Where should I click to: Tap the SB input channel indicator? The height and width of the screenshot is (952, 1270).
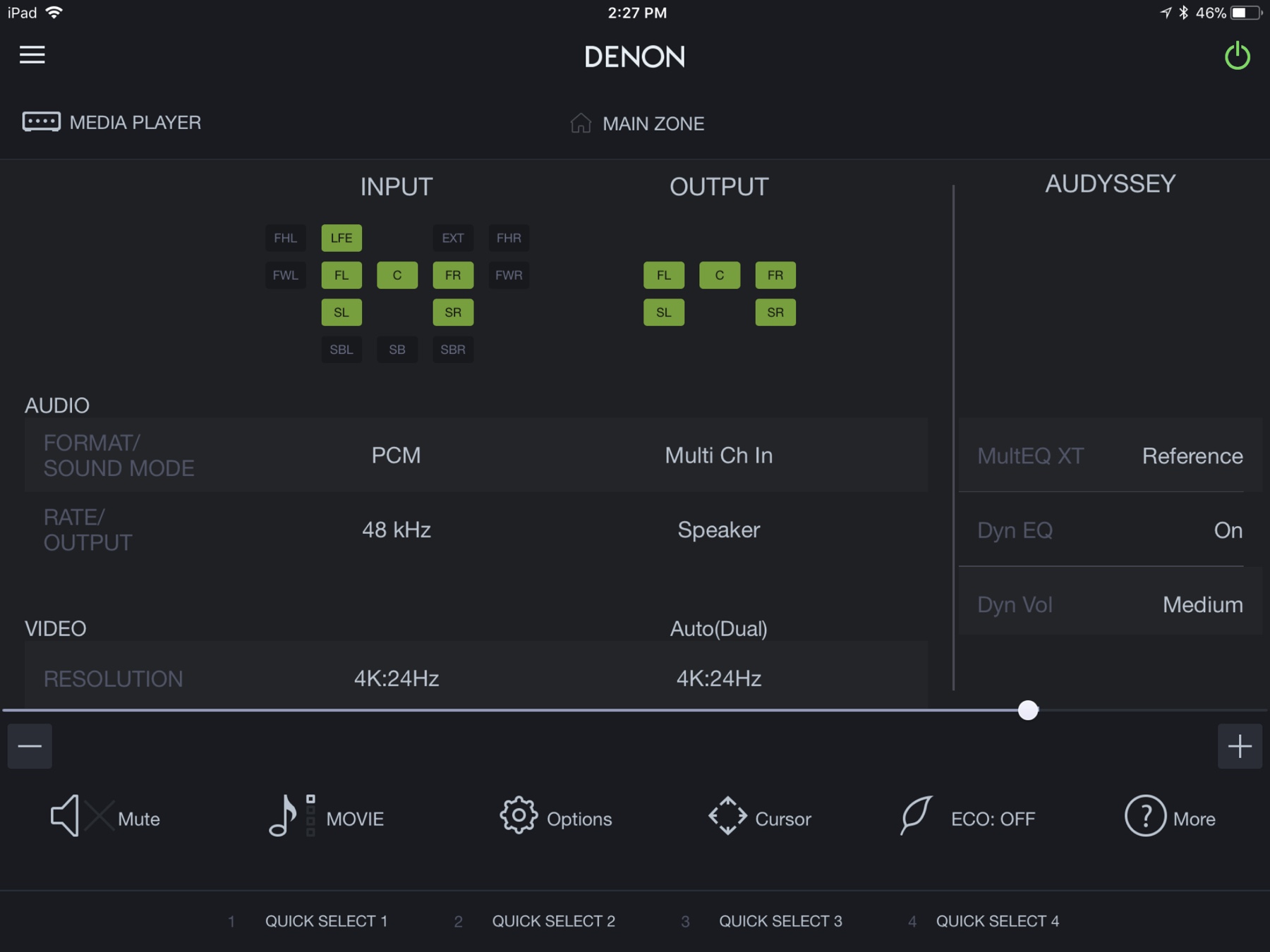click(397, 350)
